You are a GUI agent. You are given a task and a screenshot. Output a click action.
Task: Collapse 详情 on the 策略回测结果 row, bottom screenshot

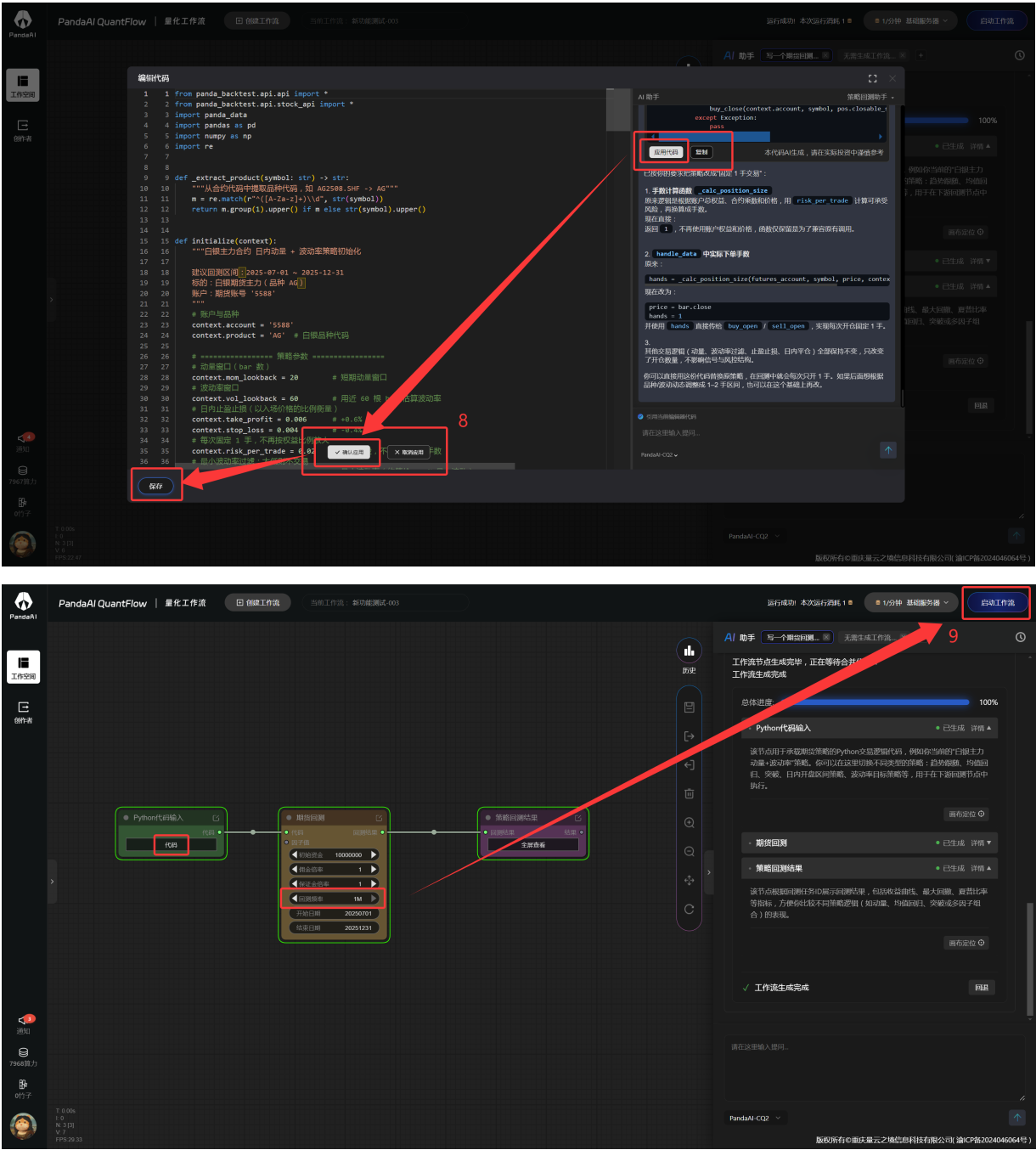coord(981,868)
